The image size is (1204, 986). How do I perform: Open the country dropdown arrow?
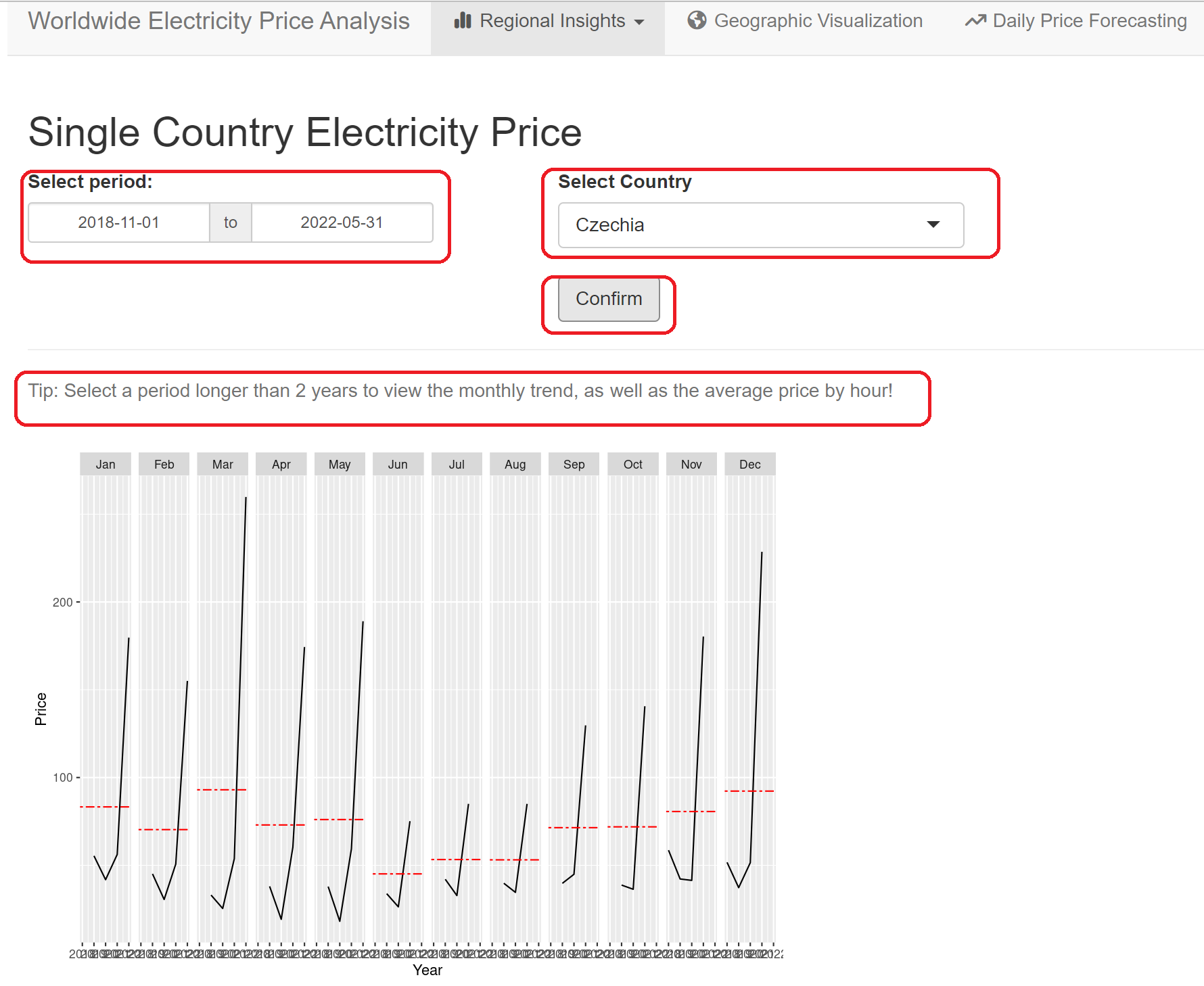point(933,225)
